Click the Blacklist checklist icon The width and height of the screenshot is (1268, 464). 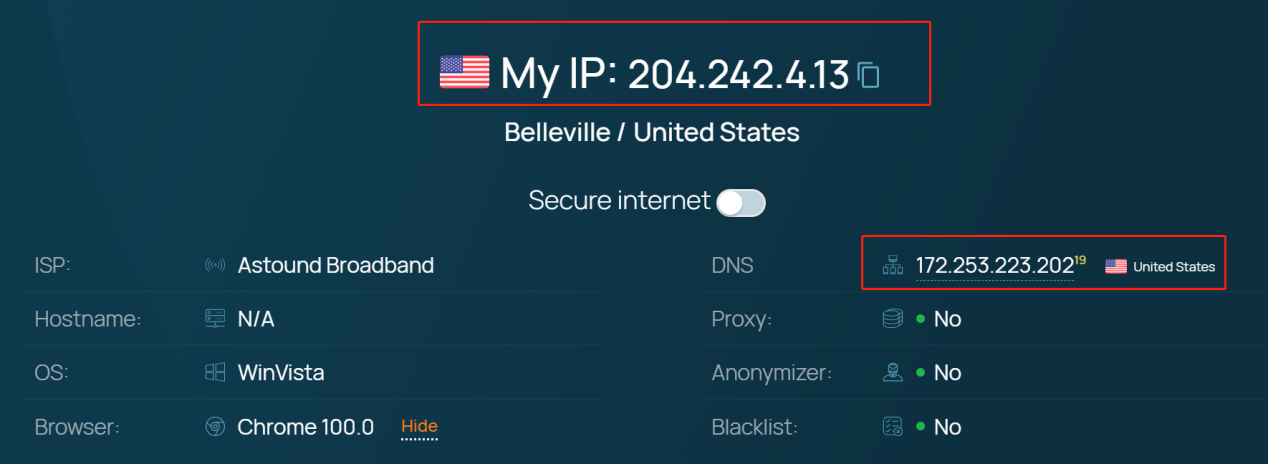coord(892,427)
